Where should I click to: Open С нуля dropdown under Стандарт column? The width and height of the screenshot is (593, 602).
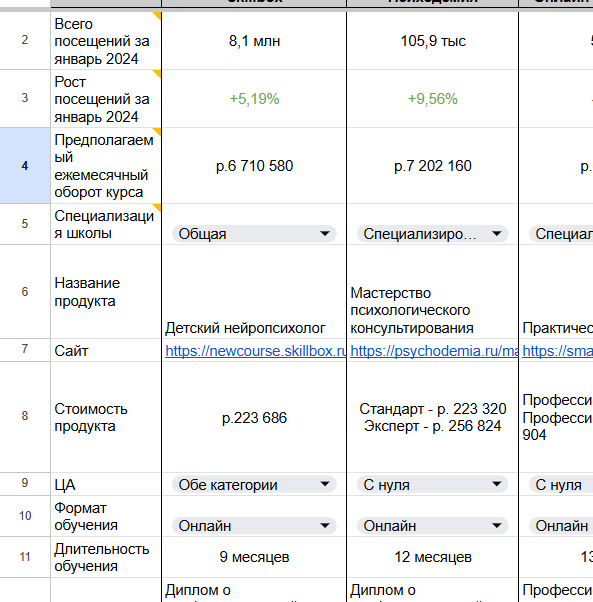[433, 485]
